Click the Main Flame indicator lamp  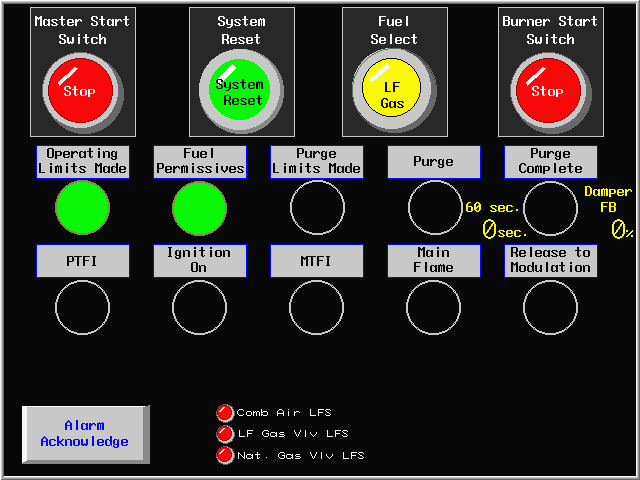(434, 307)
